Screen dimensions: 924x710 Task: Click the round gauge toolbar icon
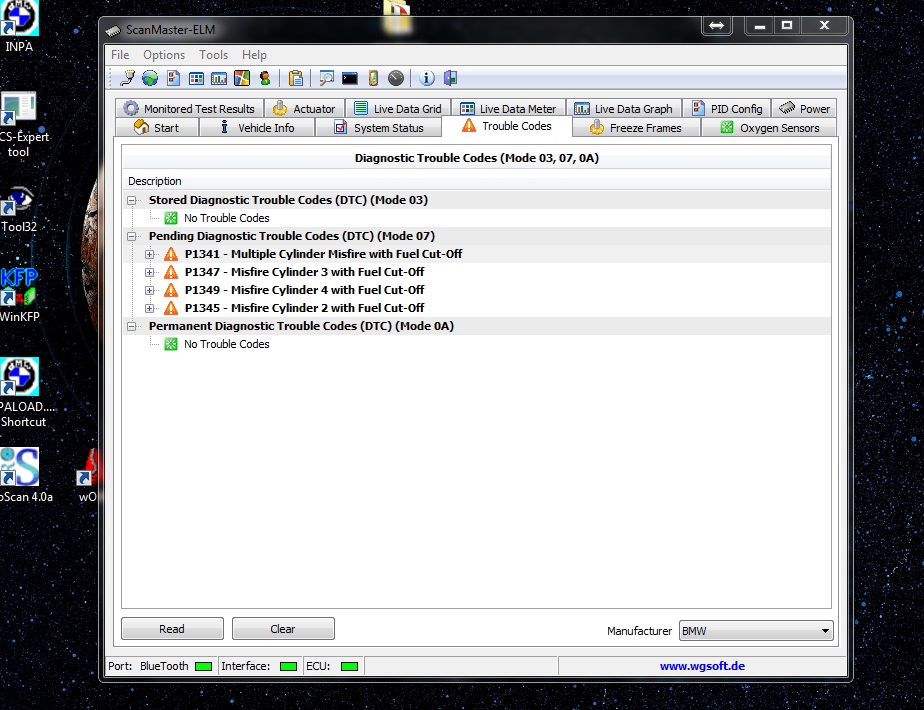coord(396,78)
